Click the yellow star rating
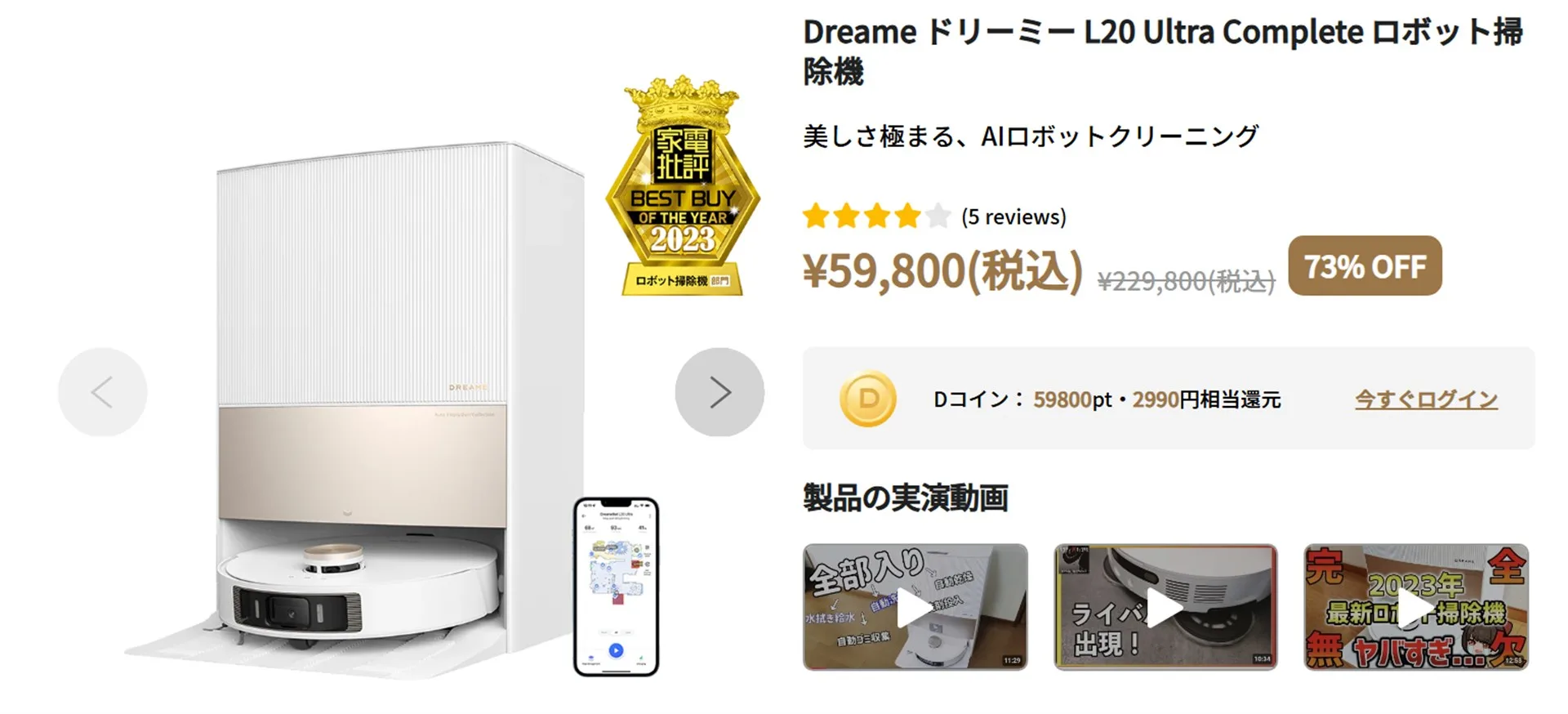This screenshot has width=1568, height=714. pyautogui.click(x=877, y=216)
